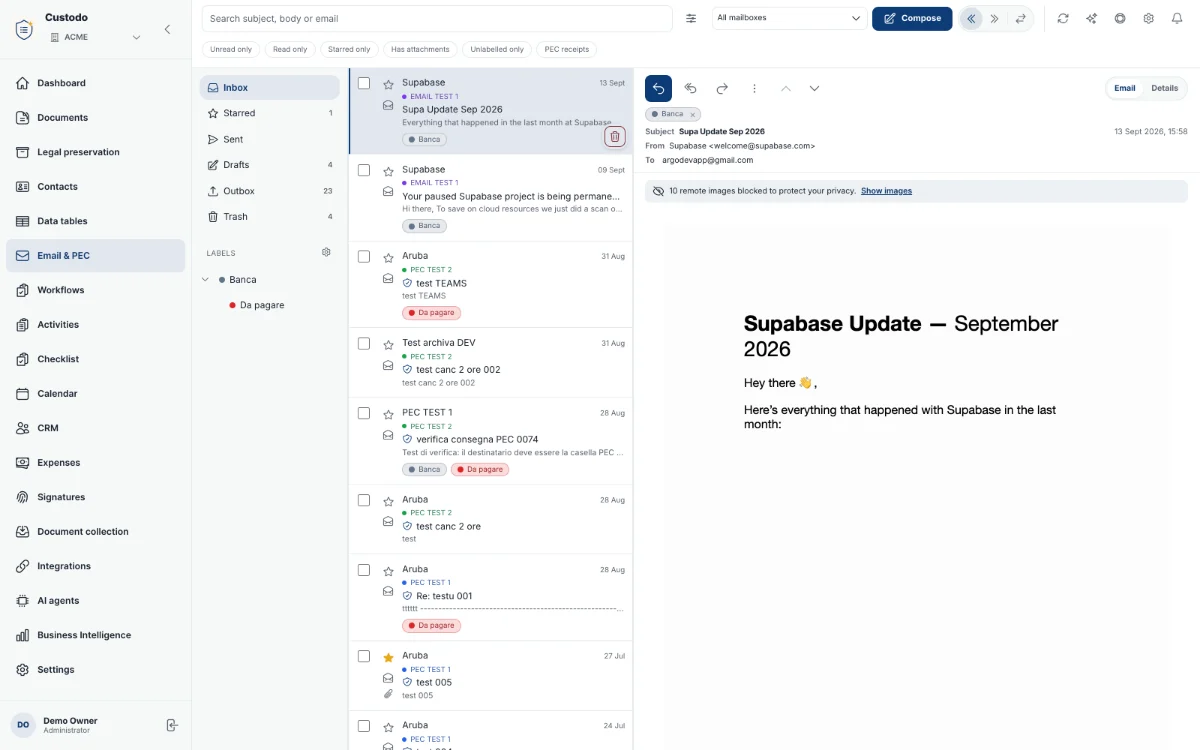Click the Show images link

point(886,191)
